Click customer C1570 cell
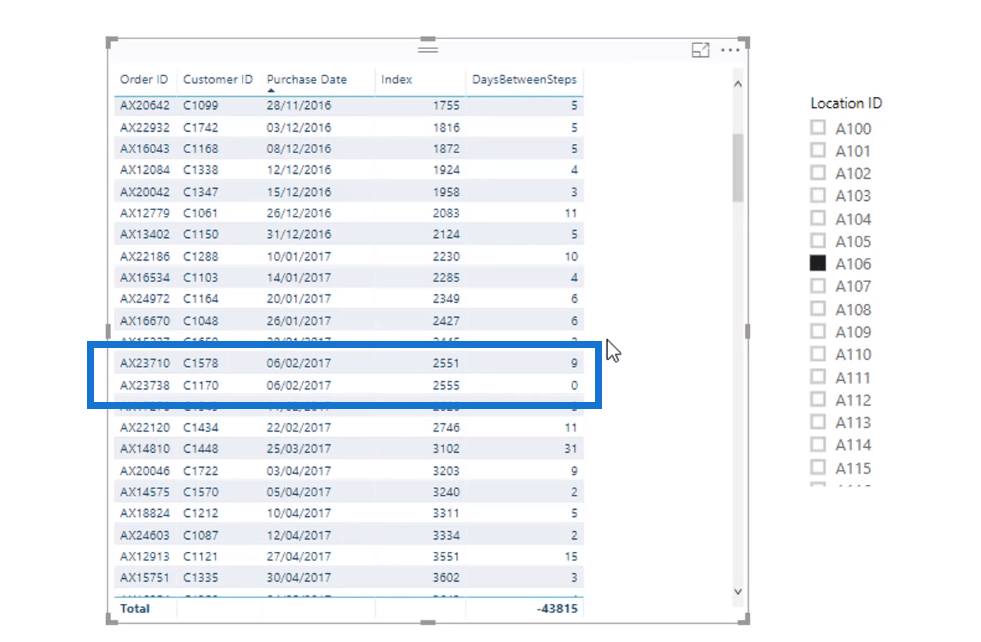This screenshot has height=642, width=981. tap(201, 492)
